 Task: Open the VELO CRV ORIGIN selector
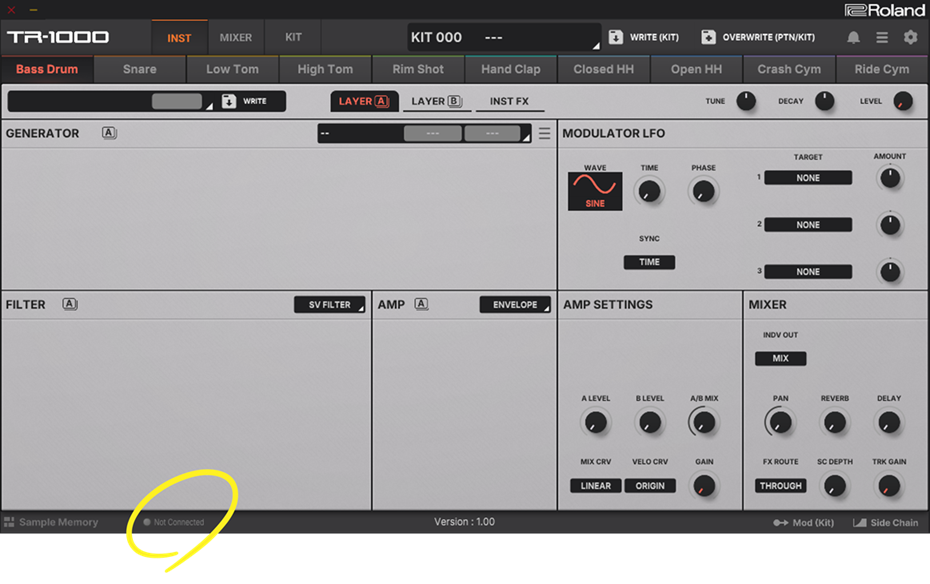coord(650,486)
